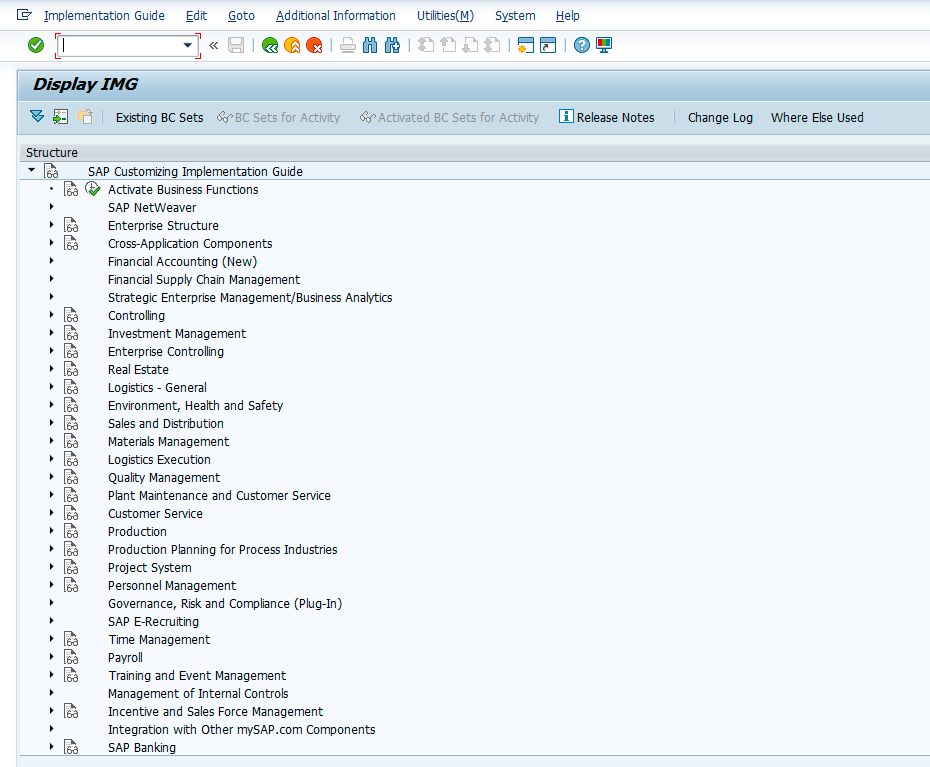Click the Where Else Used button
The image size is (930, 767).
817,117
